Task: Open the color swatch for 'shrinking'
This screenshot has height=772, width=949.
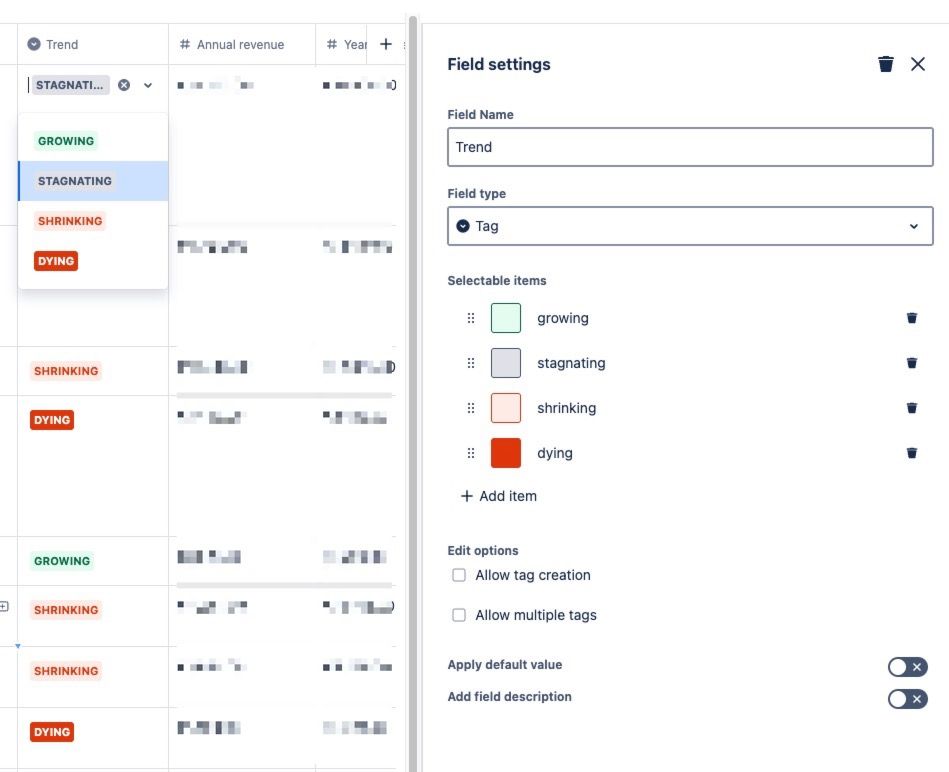Action: click(506, 408)
